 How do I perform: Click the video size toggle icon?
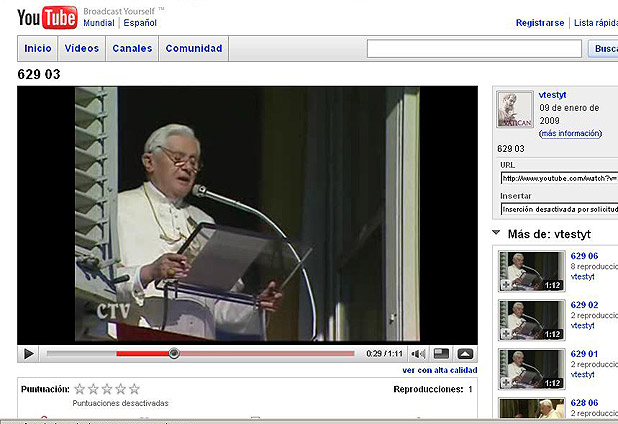coord(442,353)
